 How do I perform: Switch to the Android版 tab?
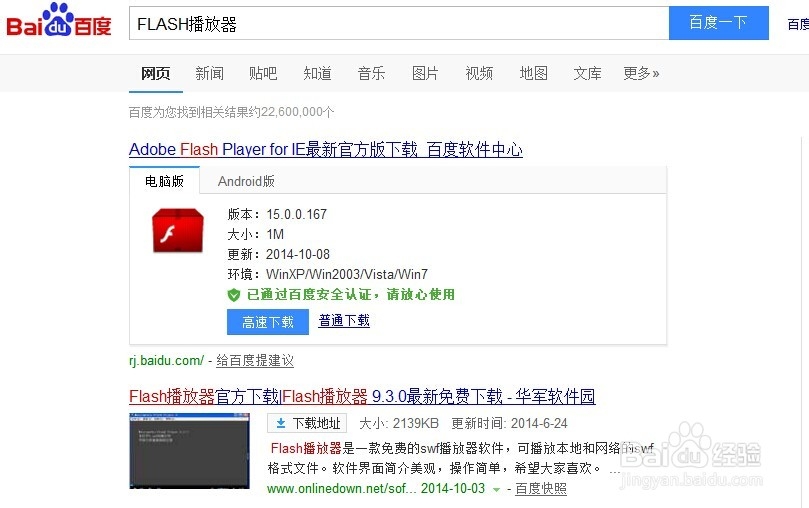pos(246,181)
